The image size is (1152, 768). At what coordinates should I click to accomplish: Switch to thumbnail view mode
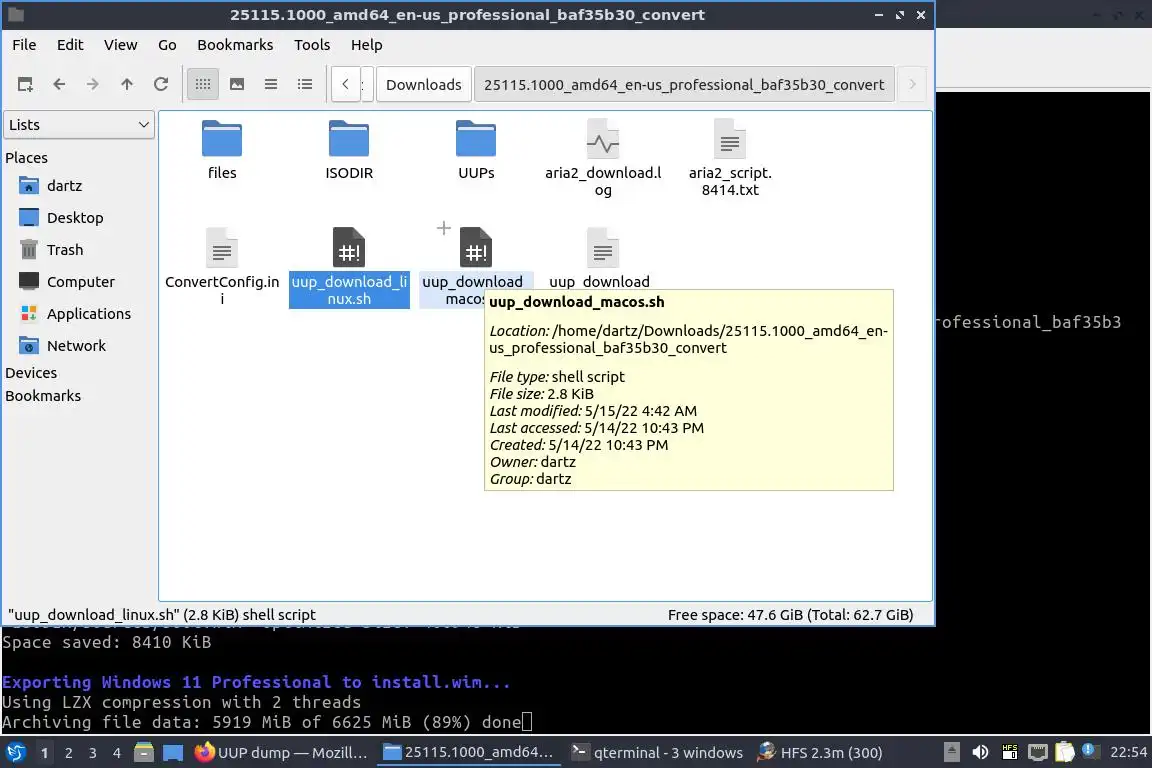tap(237, 85)
